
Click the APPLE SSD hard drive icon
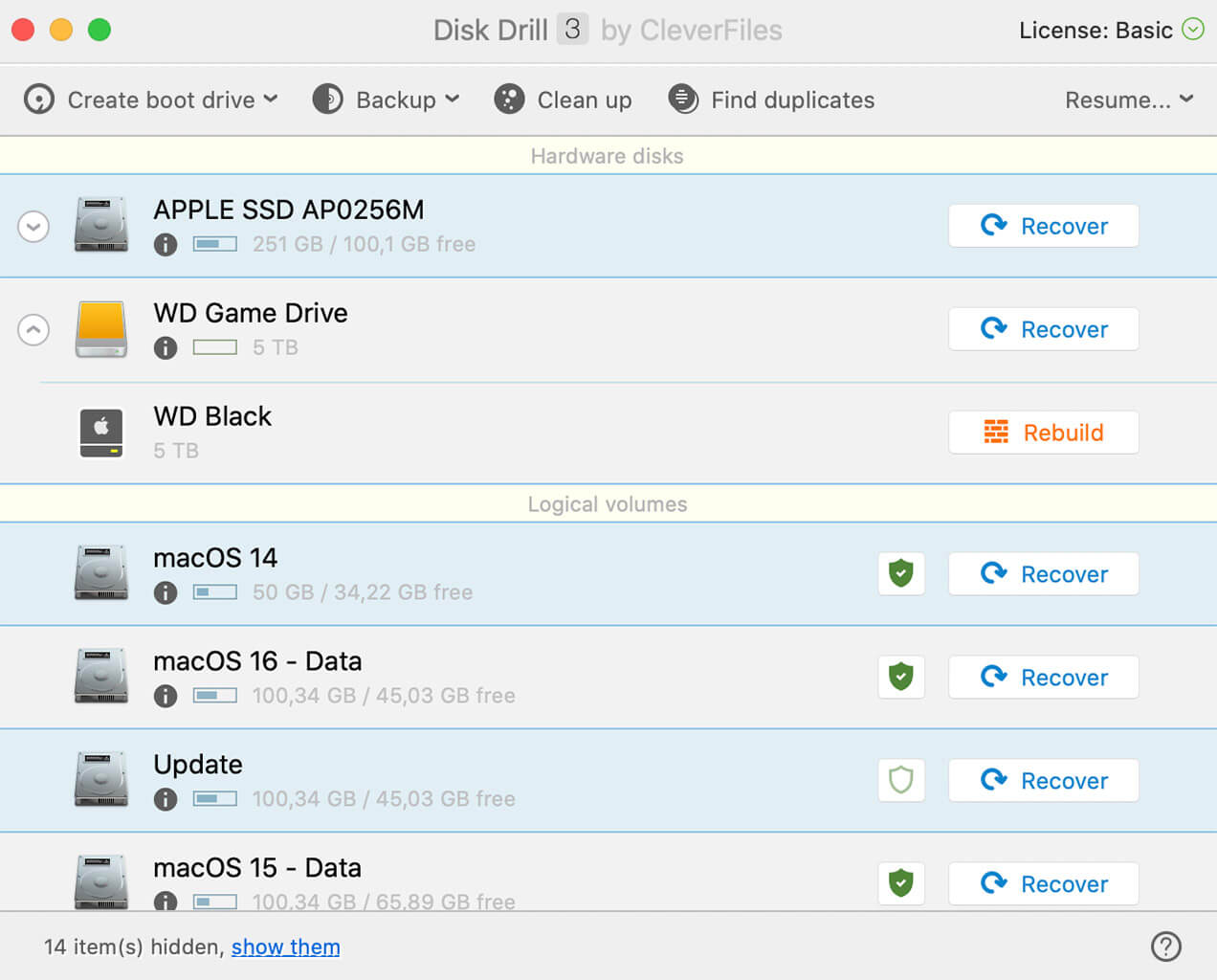click(x=101, y=224)
